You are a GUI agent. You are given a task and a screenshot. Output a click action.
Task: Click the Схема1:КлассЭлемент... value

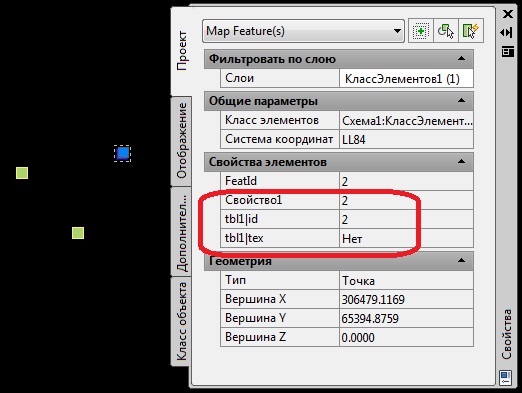click(406, 121)
